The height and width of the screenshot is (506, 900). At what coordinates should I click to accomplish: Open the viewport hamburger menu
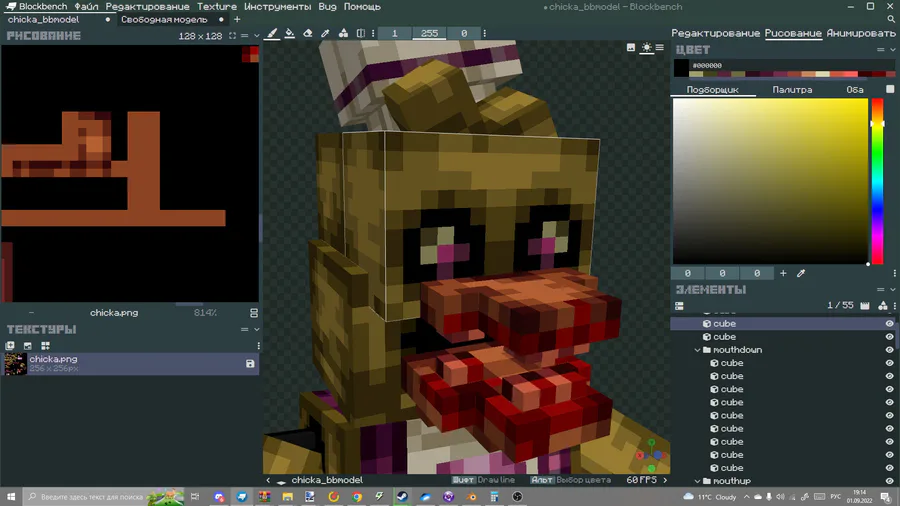pos(660,48)
